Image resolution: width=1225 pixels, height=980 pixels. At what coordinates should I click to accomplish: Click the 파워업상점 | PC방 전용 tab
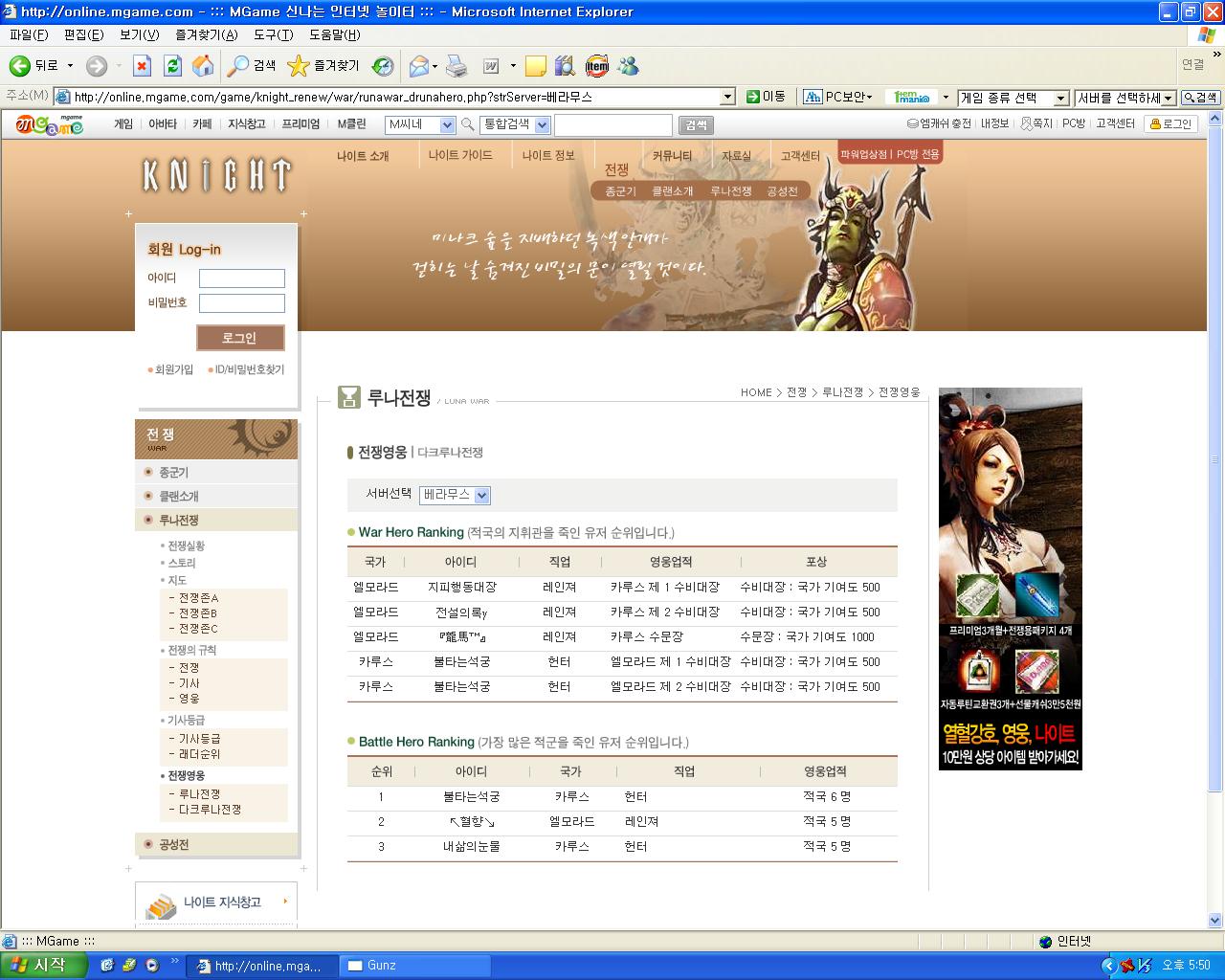click(x=890, y=154)
